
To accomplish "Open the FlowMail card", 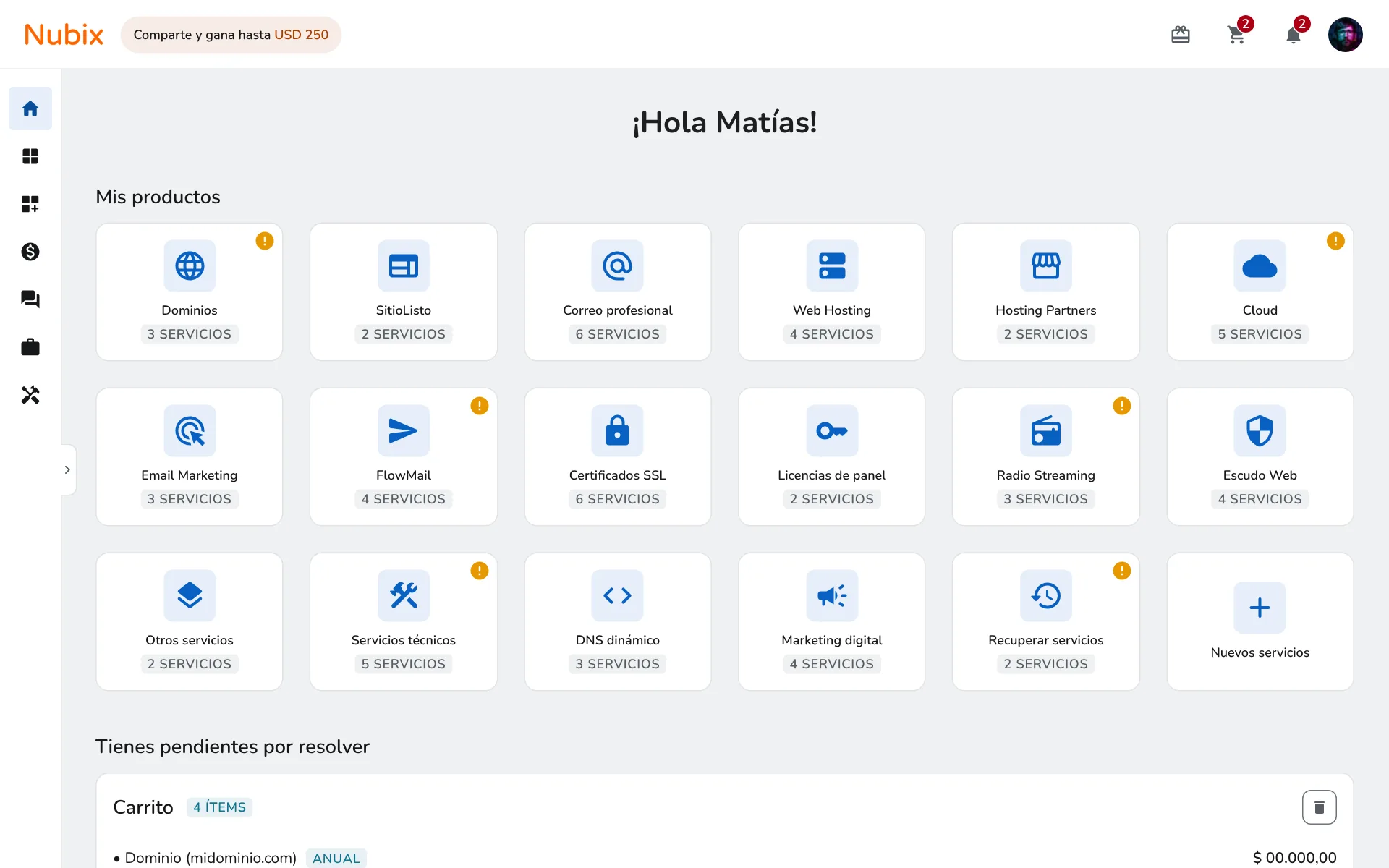I will 404,457.
